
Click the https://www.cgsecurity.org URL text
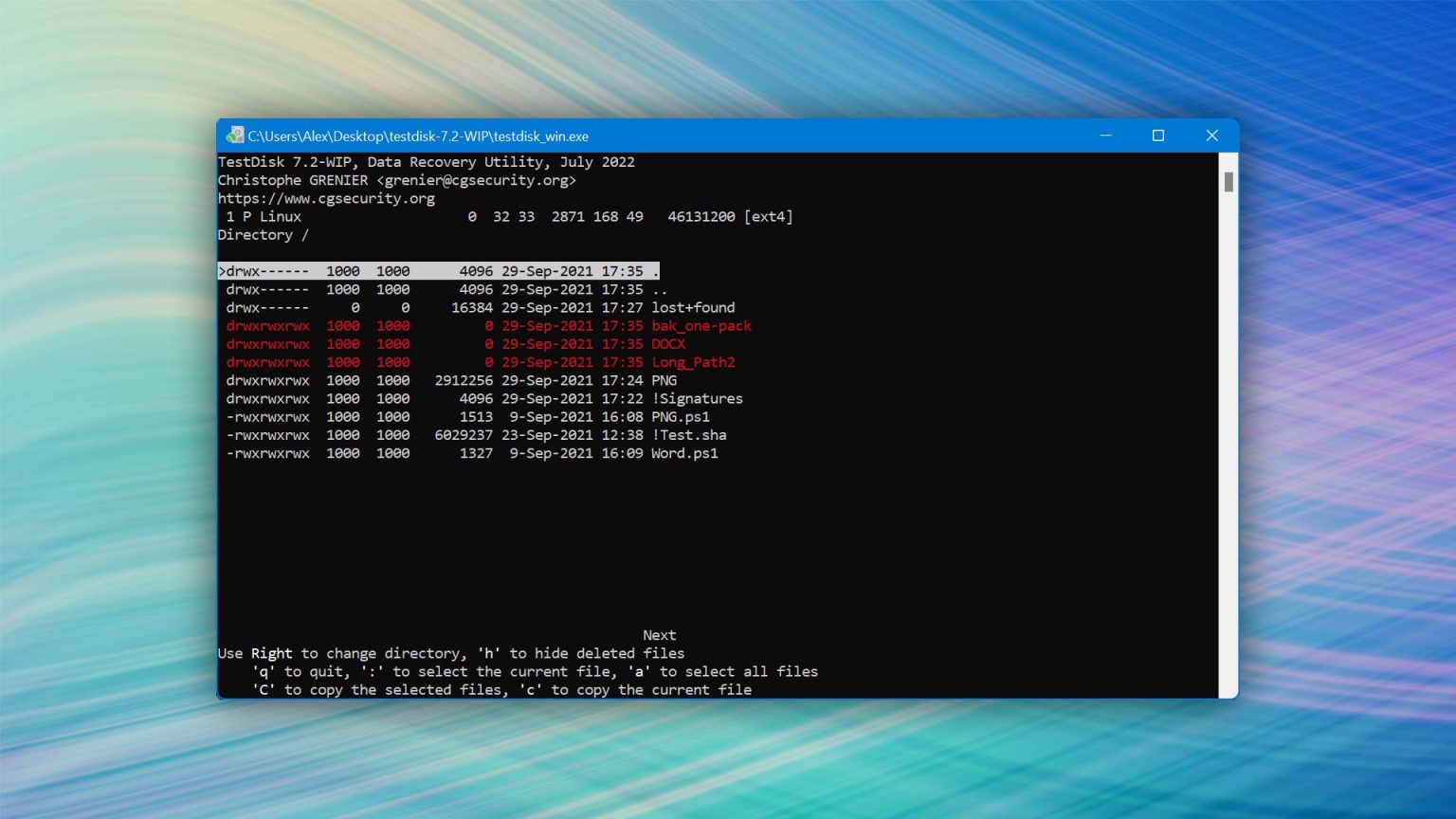326,199
